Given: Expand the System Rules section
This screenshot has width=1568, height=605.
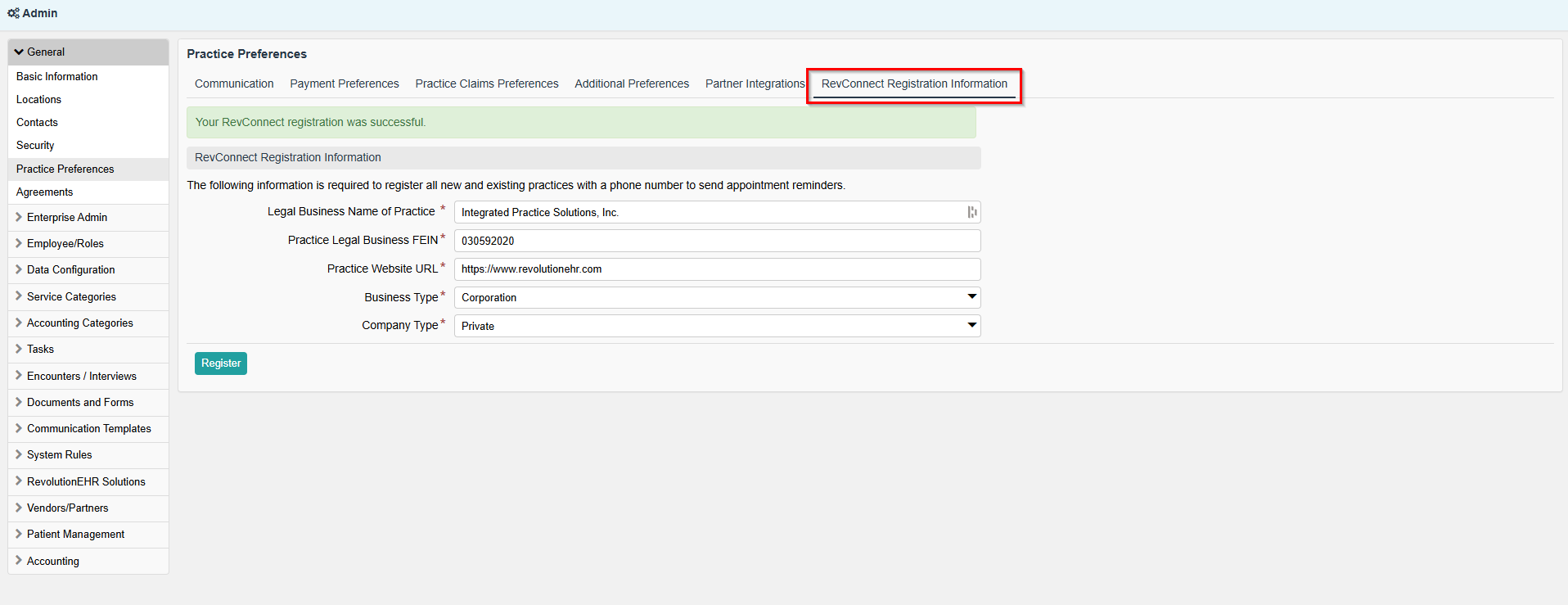Looking at the screenshot, I should point(59,454).
